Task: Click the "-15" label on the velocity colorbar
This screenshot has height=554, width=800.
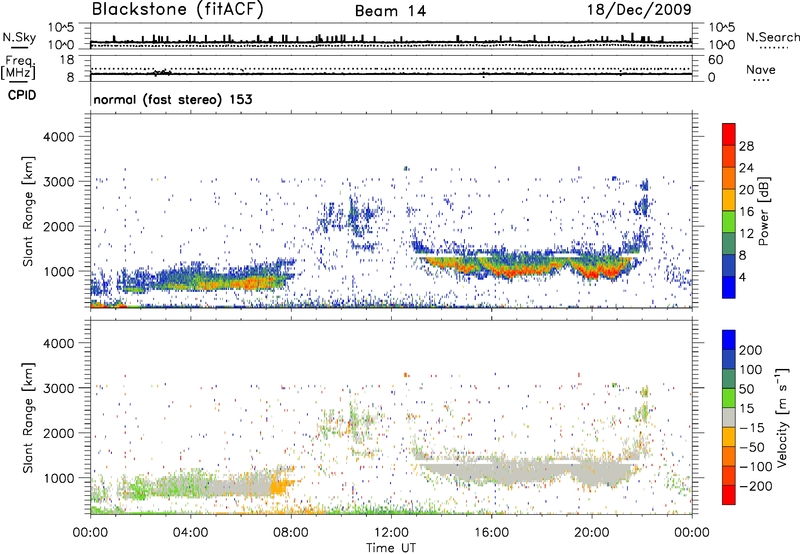Action: [752, 427]
